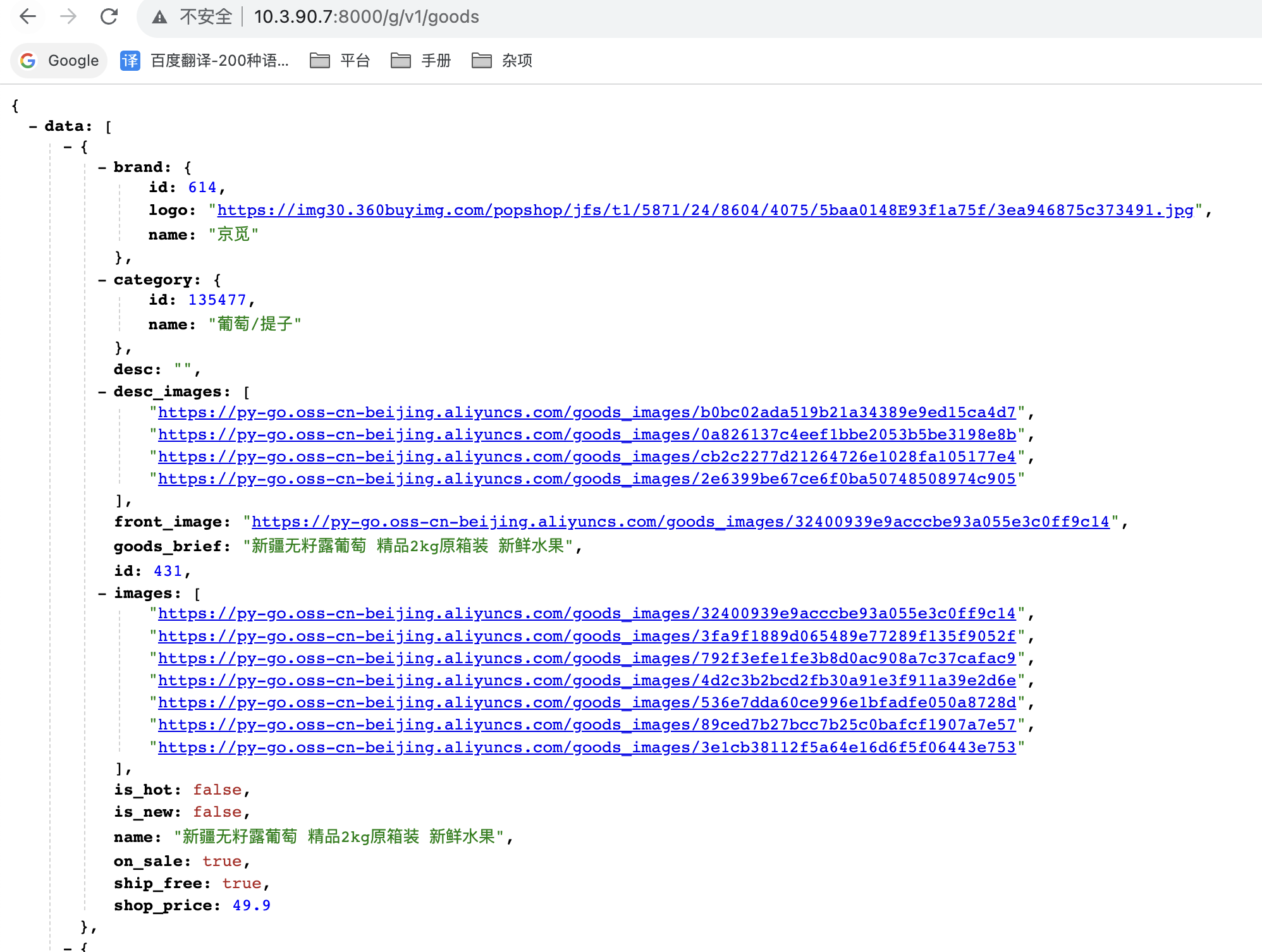Click the not-secure warning triangle icon

(160, 17)
